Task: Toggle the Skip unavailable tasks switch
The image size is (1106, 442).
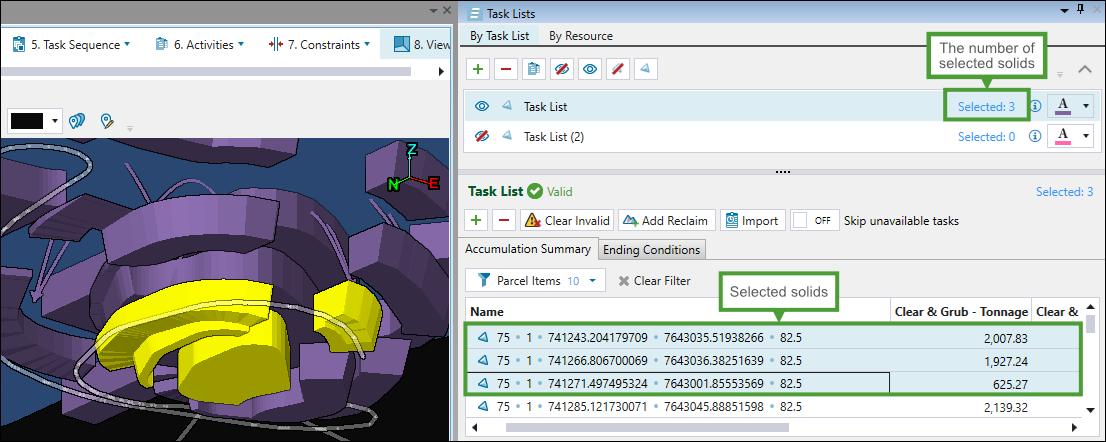Action: point(814,220)
